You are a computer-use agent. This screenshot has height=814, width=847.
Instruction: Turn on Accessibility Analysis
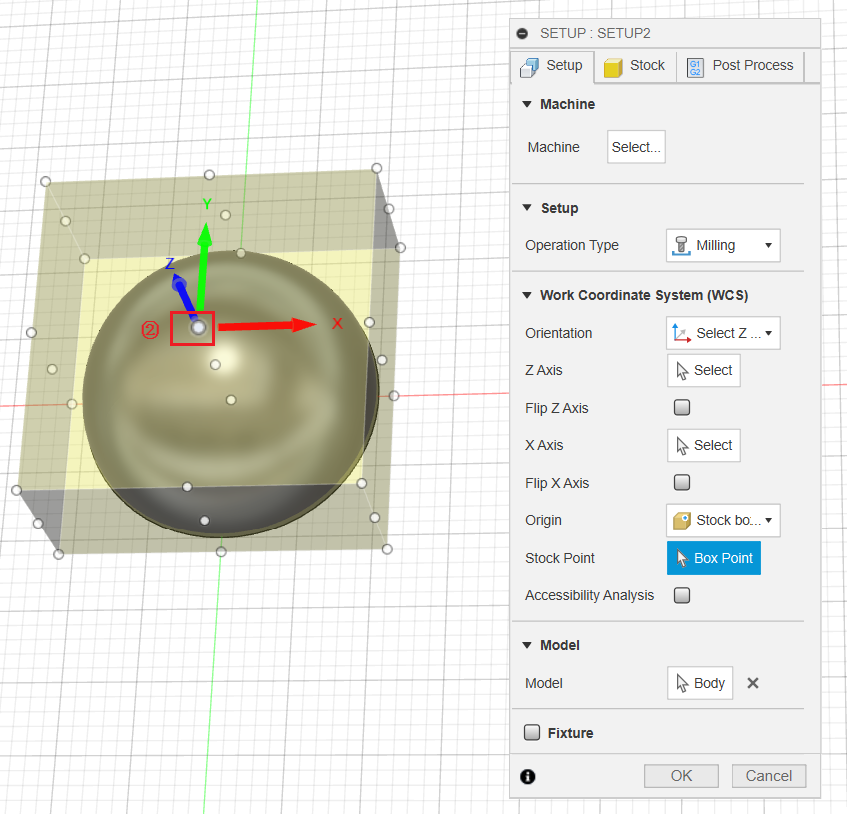[x=681, y=595]
